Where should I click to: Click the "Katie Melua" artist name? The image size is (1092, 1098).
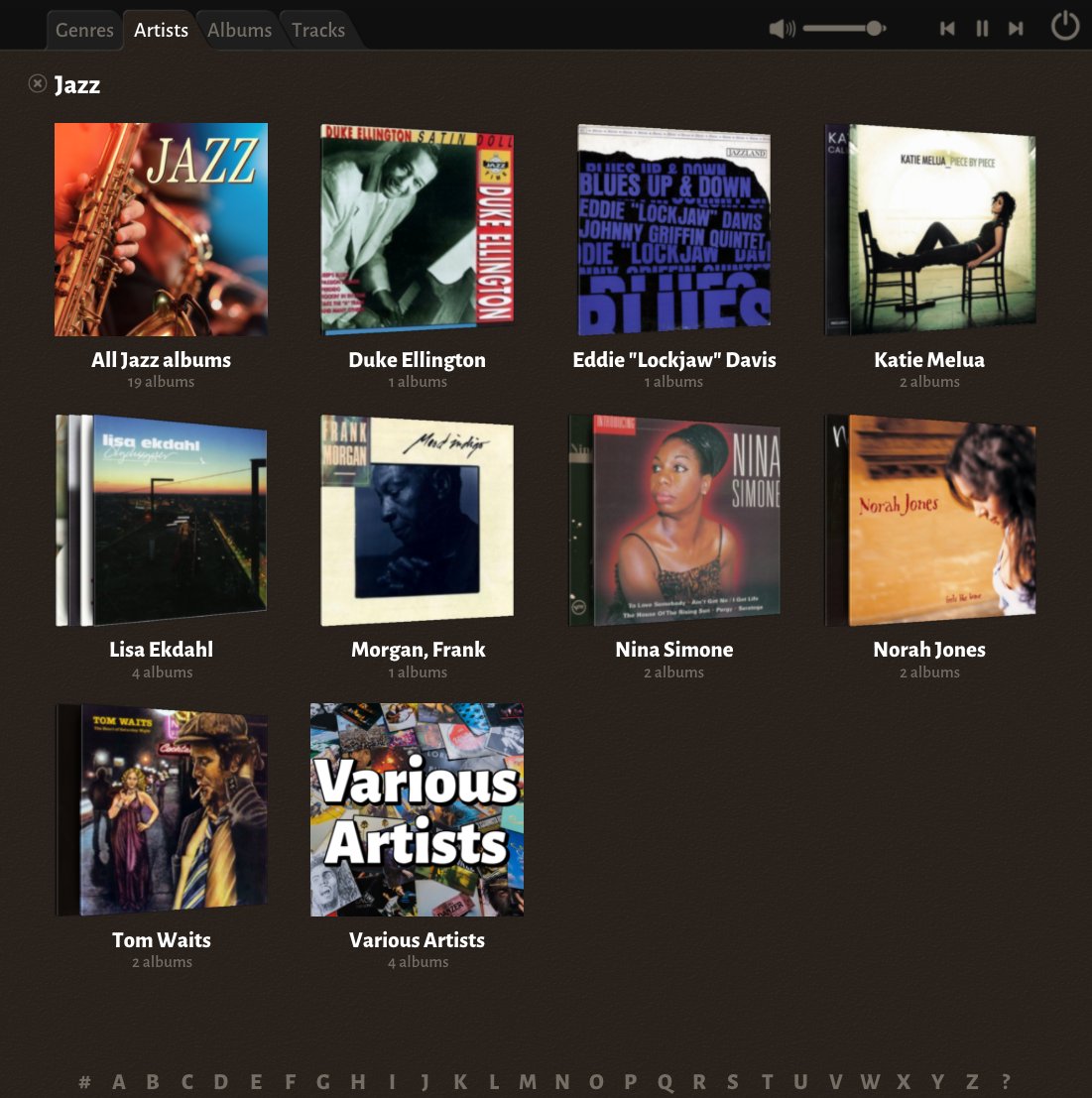click(x=929, y=360)
